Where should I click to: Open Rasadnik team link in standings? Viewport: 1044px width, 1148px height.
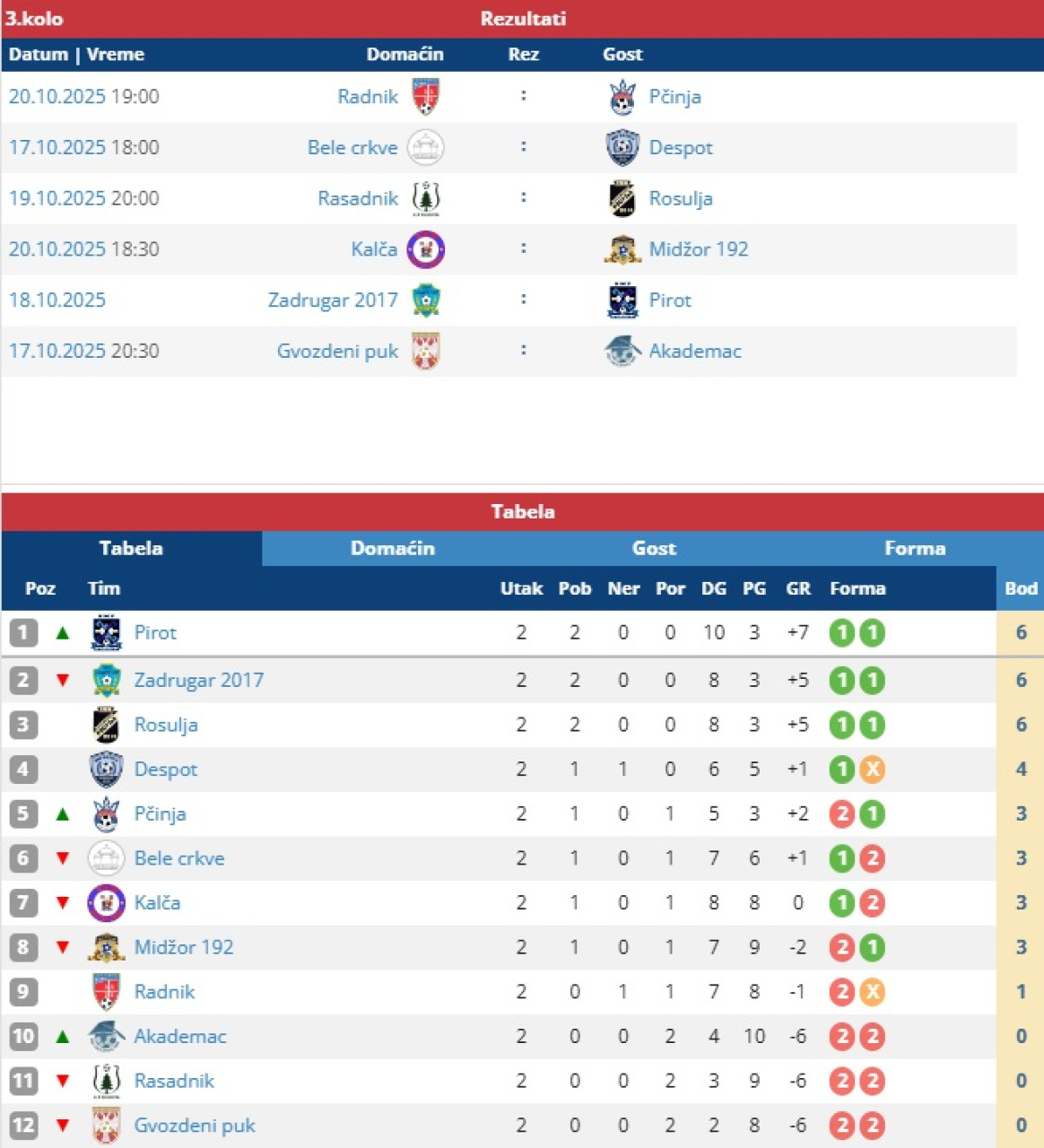coord(174,1081)
